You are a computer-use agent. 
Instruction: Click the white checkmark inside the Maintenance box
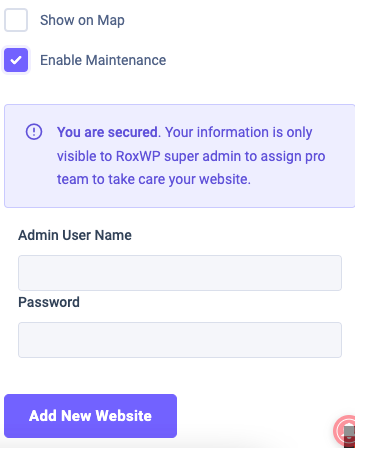[x=16, y=60]
